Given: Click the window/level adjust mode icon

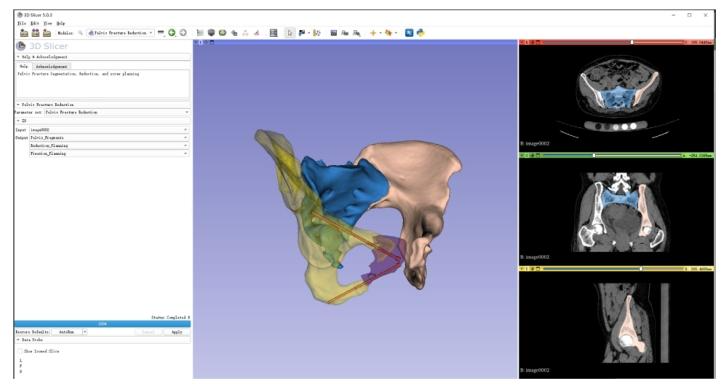Looking at the screenshot, I should coord(317,33).
